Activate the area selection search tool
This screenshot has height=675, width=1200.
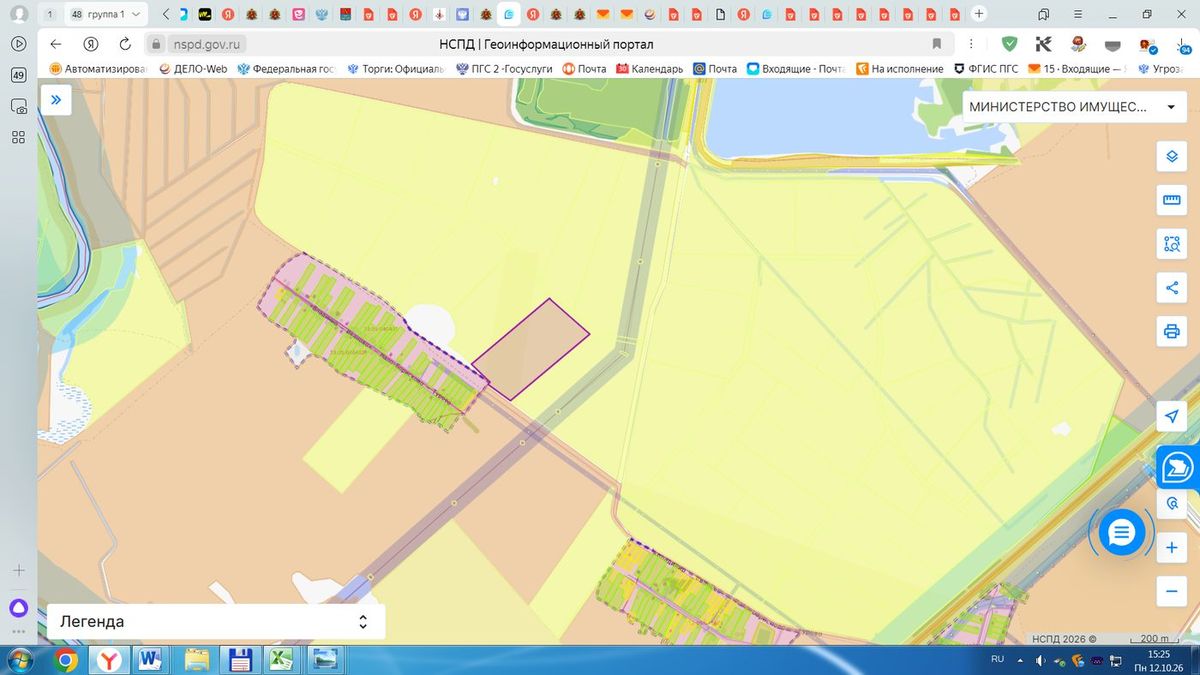pos(1171,243)
